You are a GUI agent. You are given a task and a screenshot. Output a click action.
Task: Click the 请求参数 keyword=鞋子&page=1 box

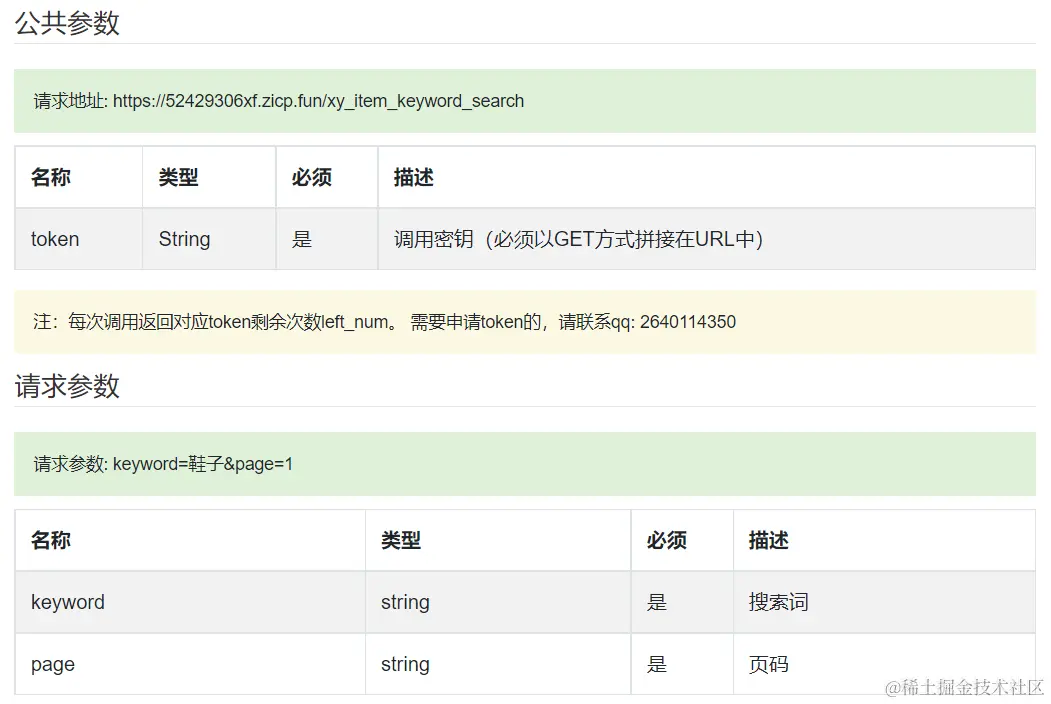pos(525,464)
